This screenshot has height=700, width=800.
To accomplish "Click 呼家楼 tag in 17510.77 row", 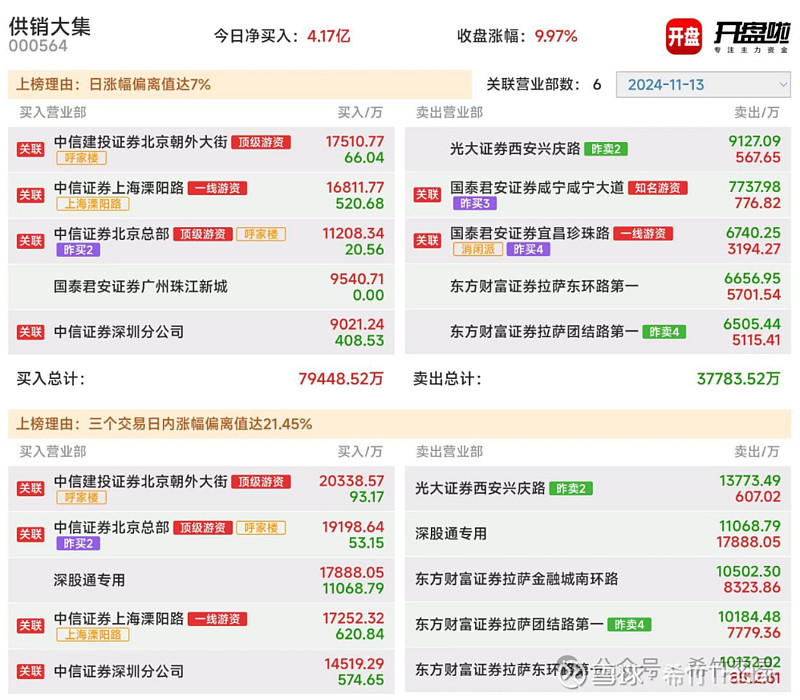I will click(82, 158).
